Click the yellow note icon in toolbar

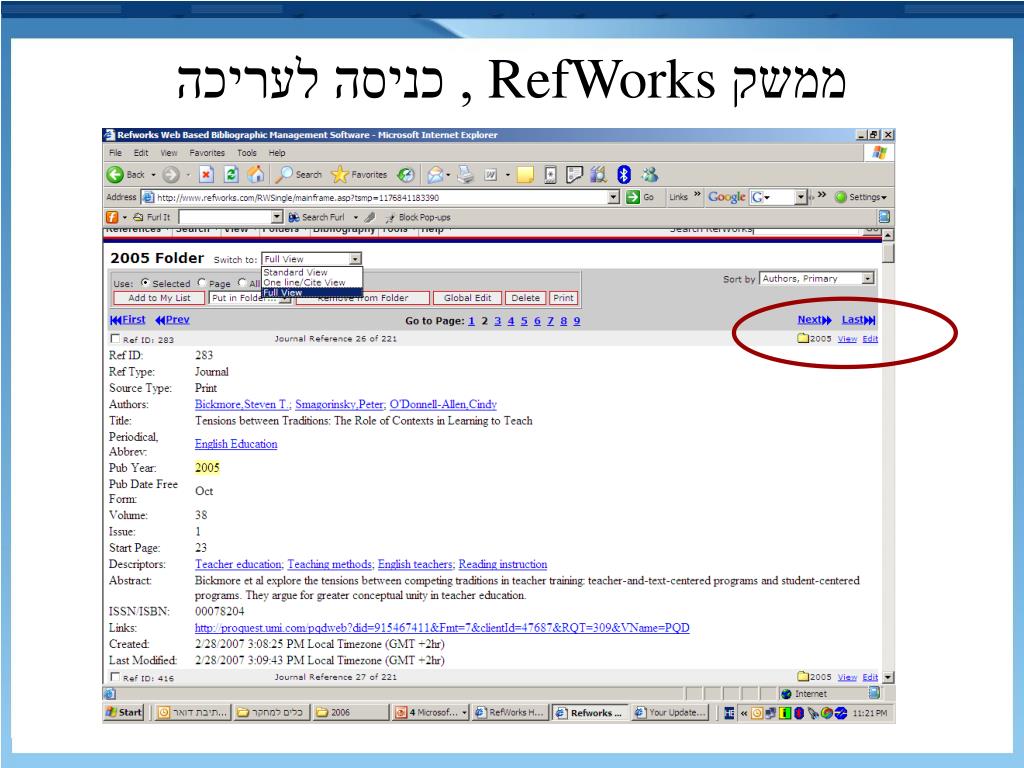(525, 174)
